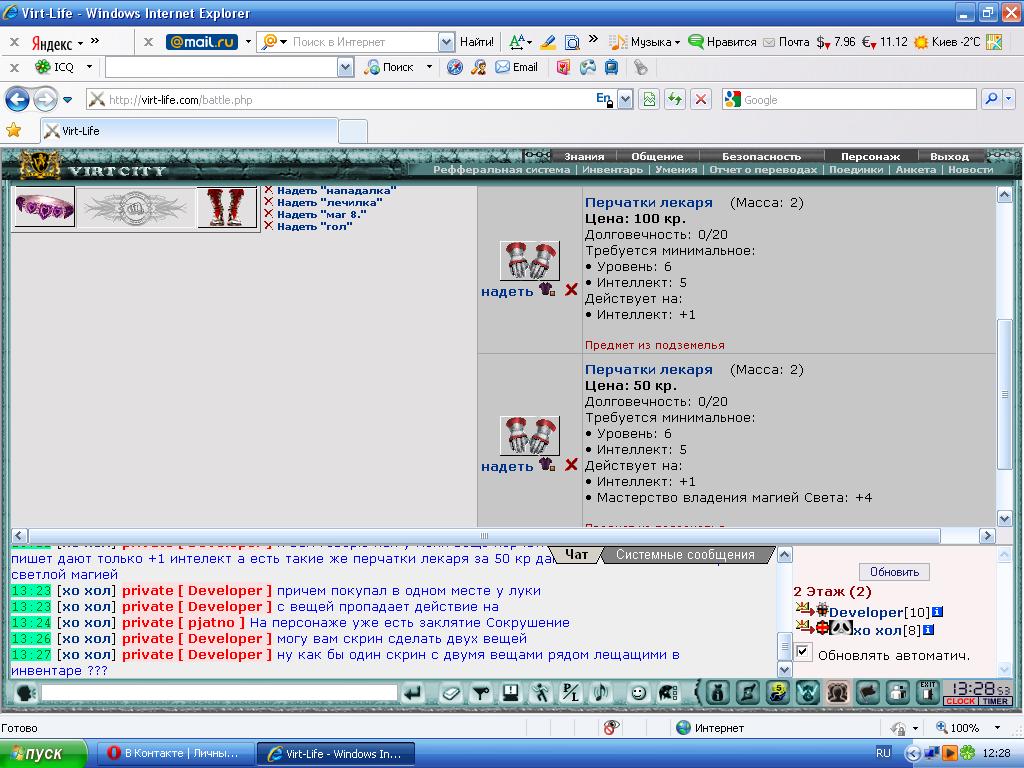The width and height of the screenshot is (1024, 768).
Task: Open the mail.ru toolbar dropdown arrow
Action: [x=248, y=42]
